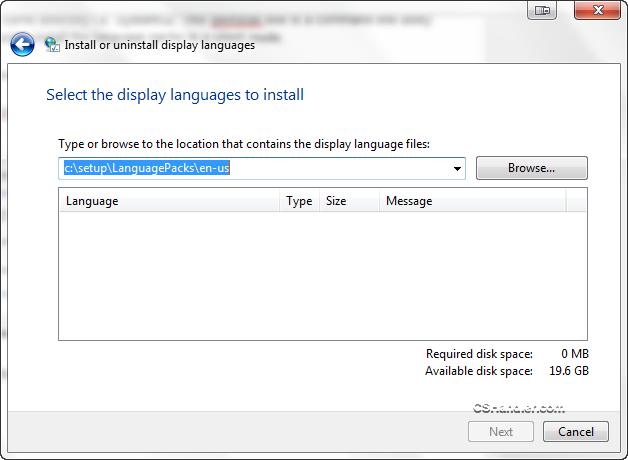Screen dimensions: 628x460
Task: Click the Cancel button
Action: tap(576, 432)
